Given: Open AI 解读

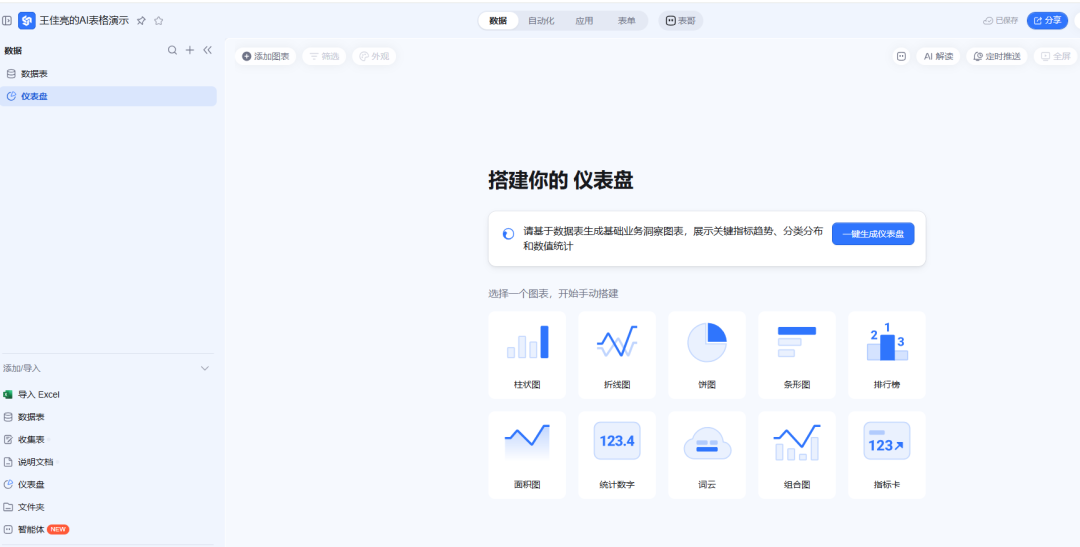Looking at the screenshot, I should 938,56.
